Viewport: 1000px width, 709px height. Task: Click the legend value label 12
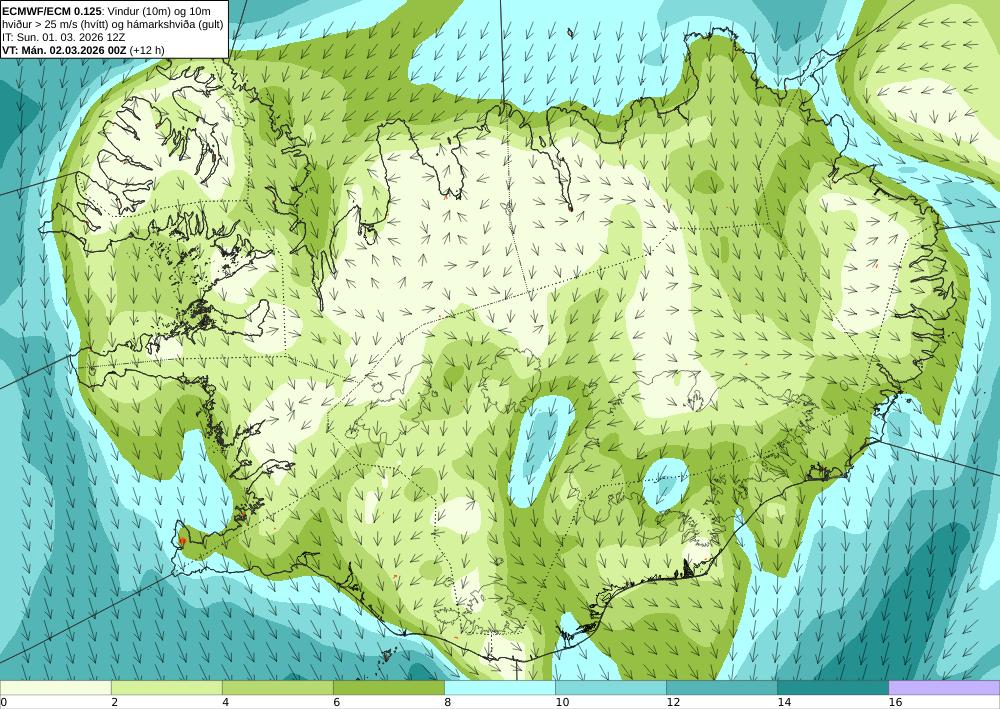(x=673, y=702)
